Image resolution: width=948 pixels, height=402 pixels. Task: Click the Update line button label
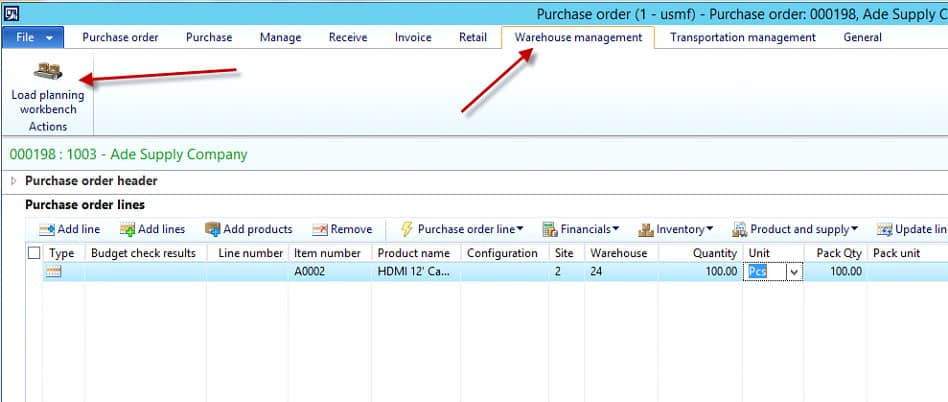(x=921, y=230)
